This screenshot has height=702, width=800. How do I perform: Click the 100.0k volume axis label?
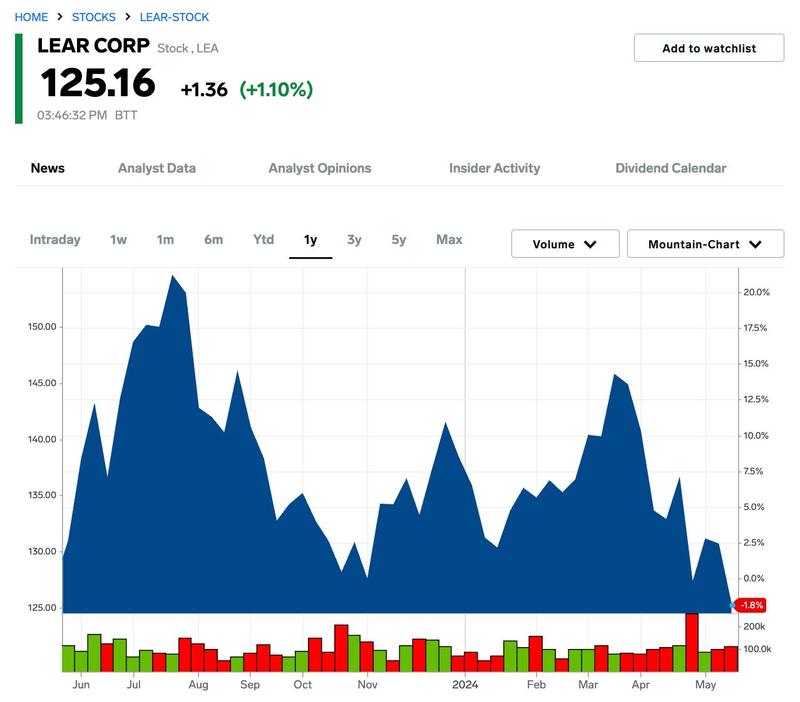(x=757, y=649)
